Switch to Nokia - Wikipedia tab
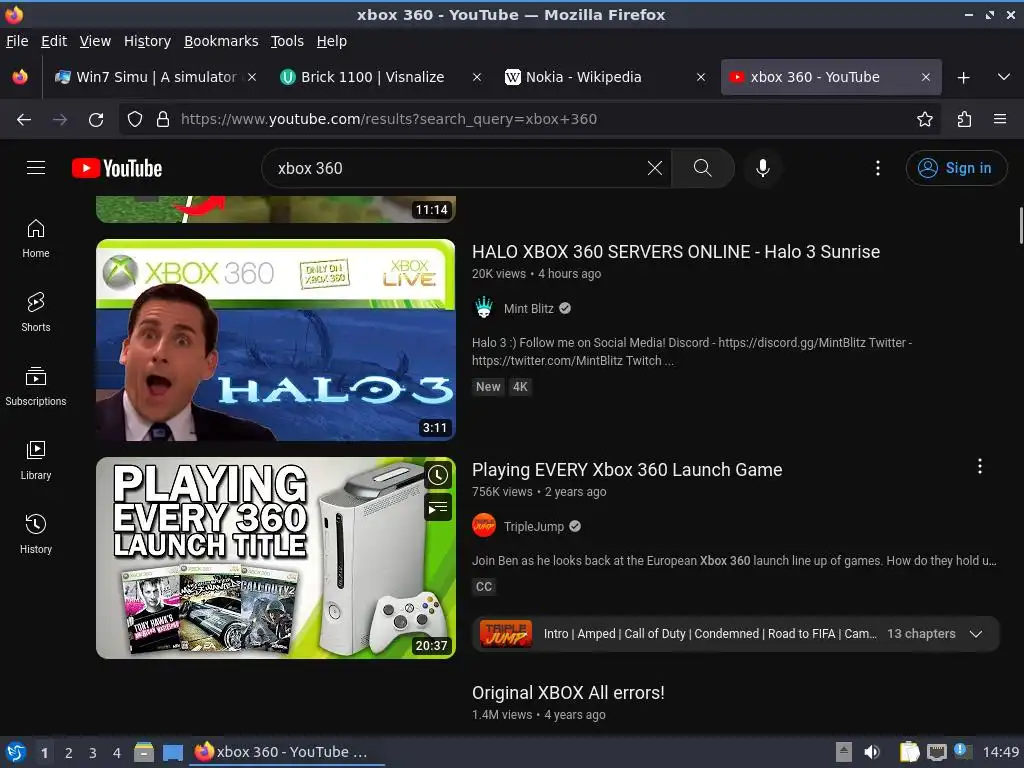 [607, 77]
